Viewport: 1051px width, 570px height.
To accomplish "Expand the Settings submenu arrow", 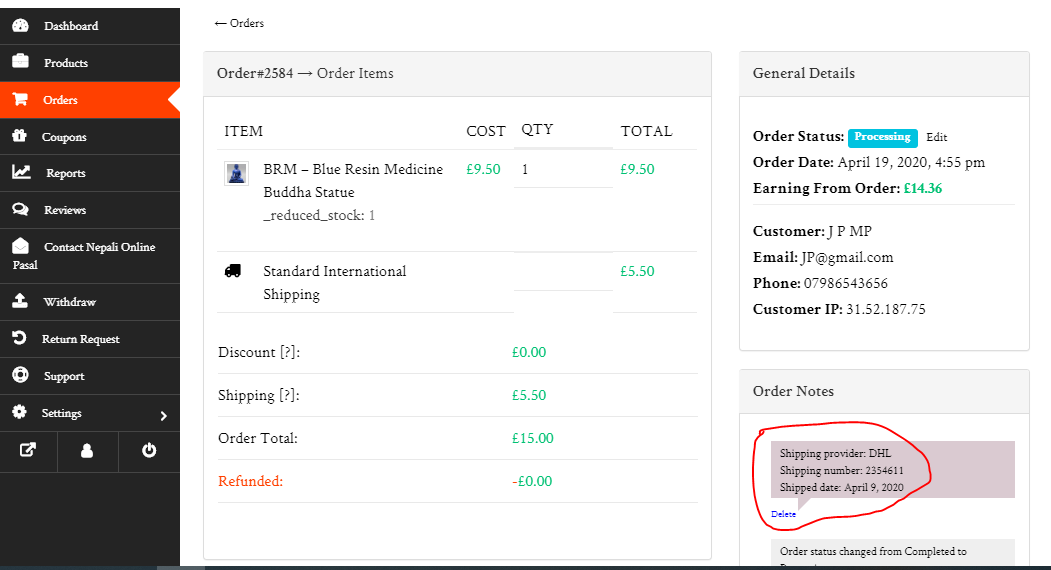I will (x=164, y=415).
